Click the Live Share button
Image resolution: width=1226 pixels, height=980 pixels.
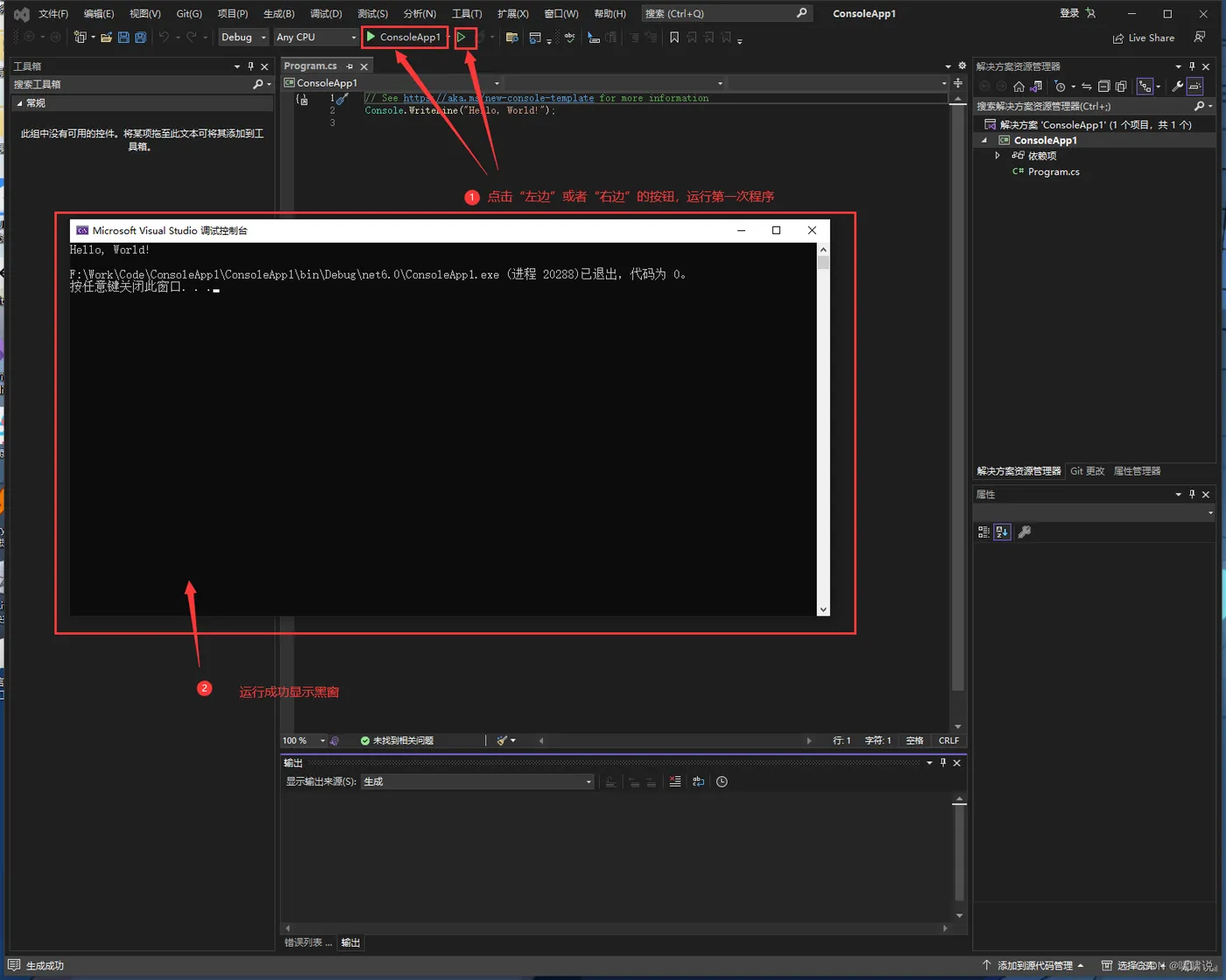click(x=1144, y=38)
